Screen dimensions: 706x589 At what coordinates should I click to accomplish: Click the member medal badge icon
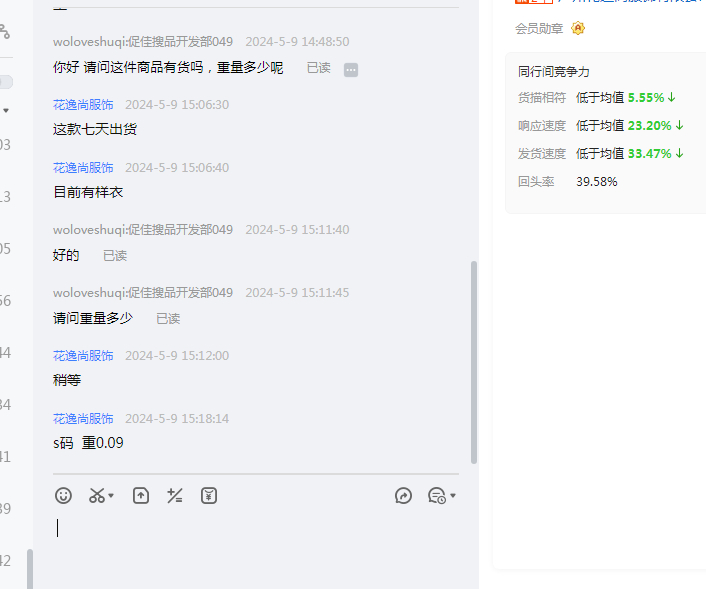[578, 29]
